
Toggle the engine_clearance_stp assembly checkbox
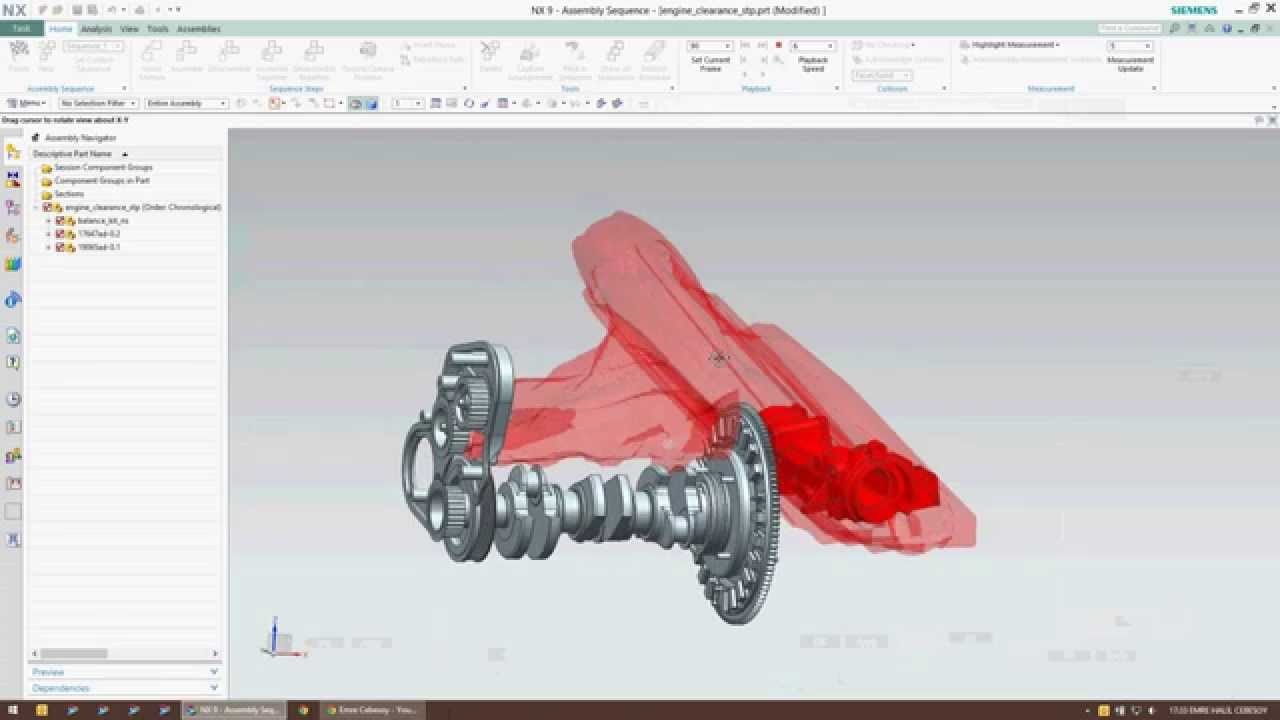(x=47, y=207)
